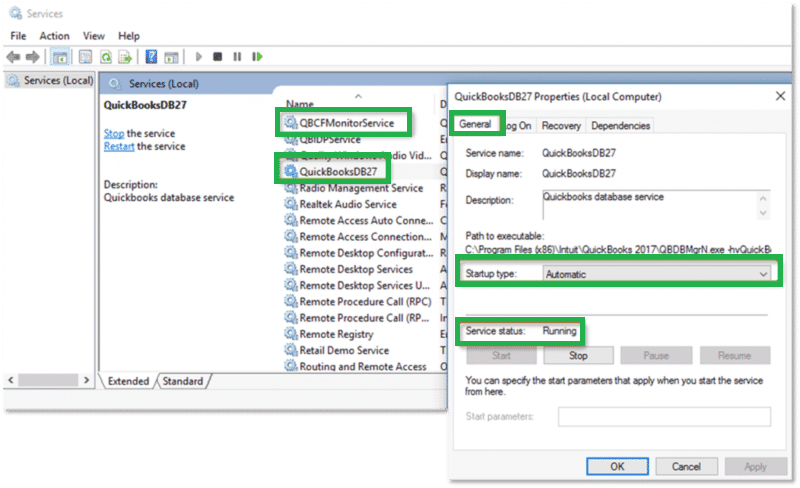Click the Resume button in Properties dialog

click(x=735, y=355)
